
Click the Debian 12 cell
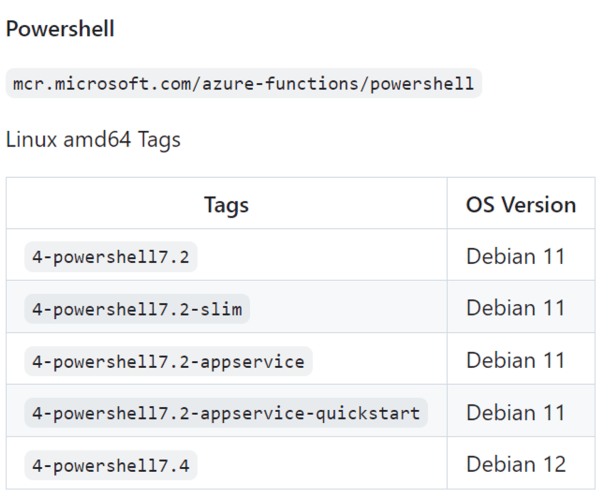click(x=515, y=465)
